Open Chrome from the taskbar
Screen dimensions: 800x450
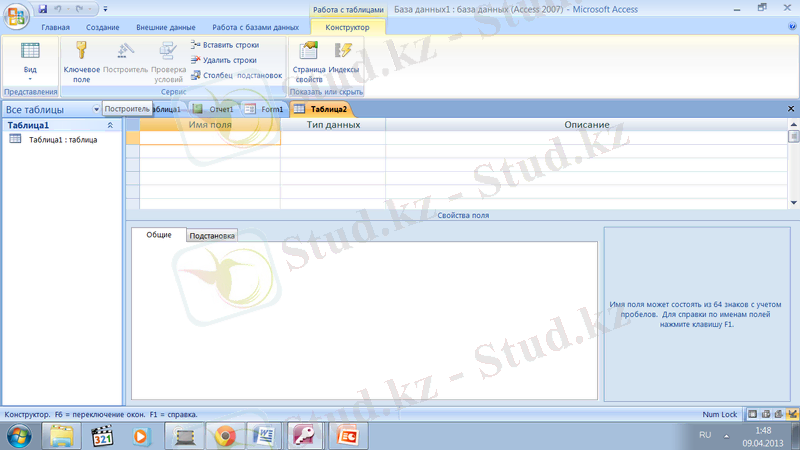[225, 436]
